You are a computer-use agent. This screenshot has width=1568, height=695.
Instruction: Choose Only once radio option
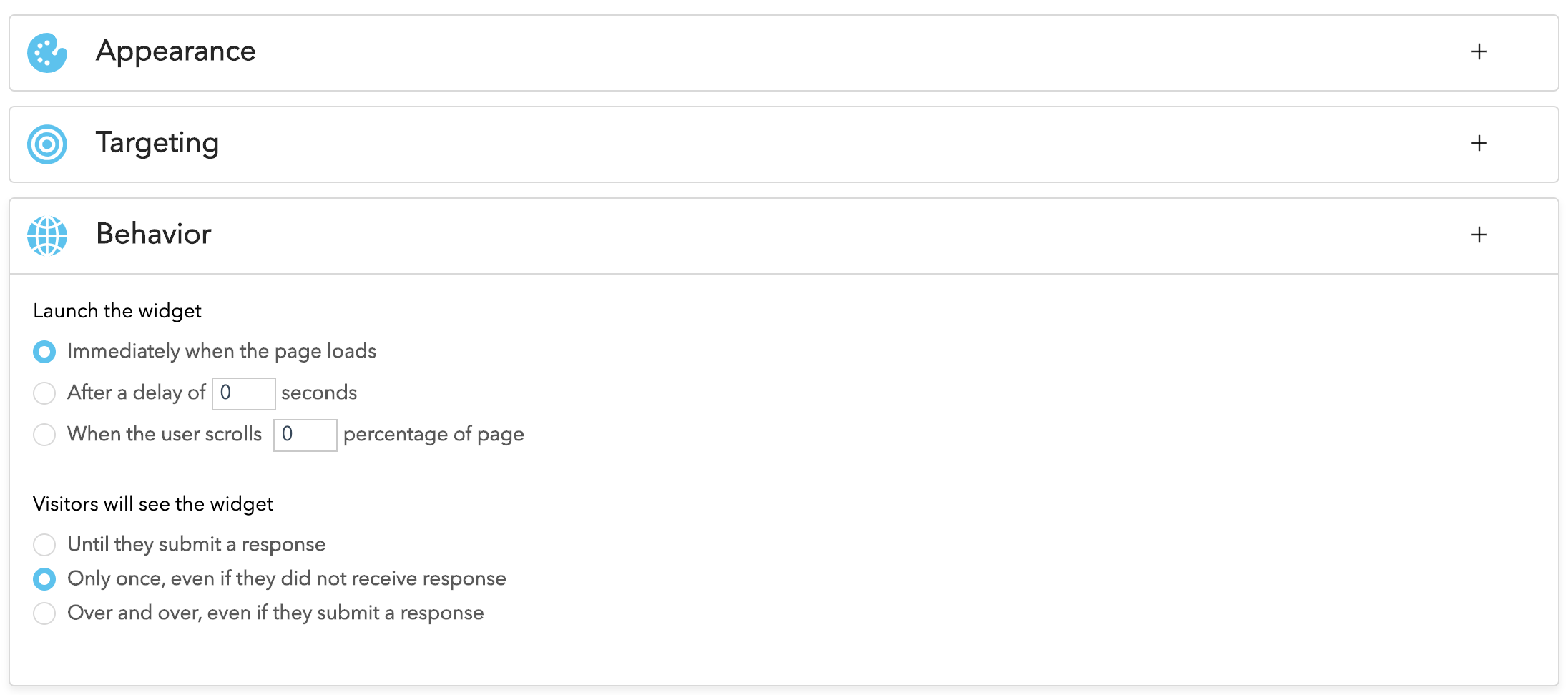coord(44,579)
